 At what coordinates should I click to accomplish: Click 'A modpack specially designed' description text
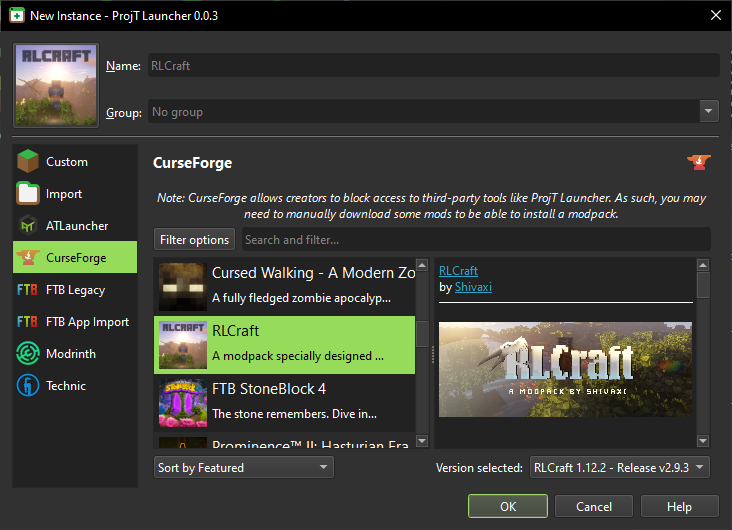tap(298, 356)
